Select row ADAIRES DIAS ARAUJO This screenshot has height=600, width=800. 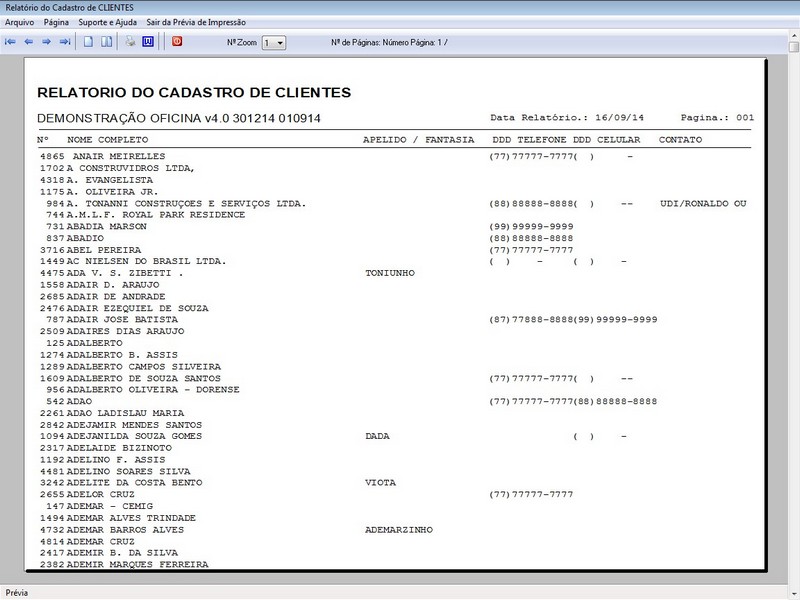393,331
